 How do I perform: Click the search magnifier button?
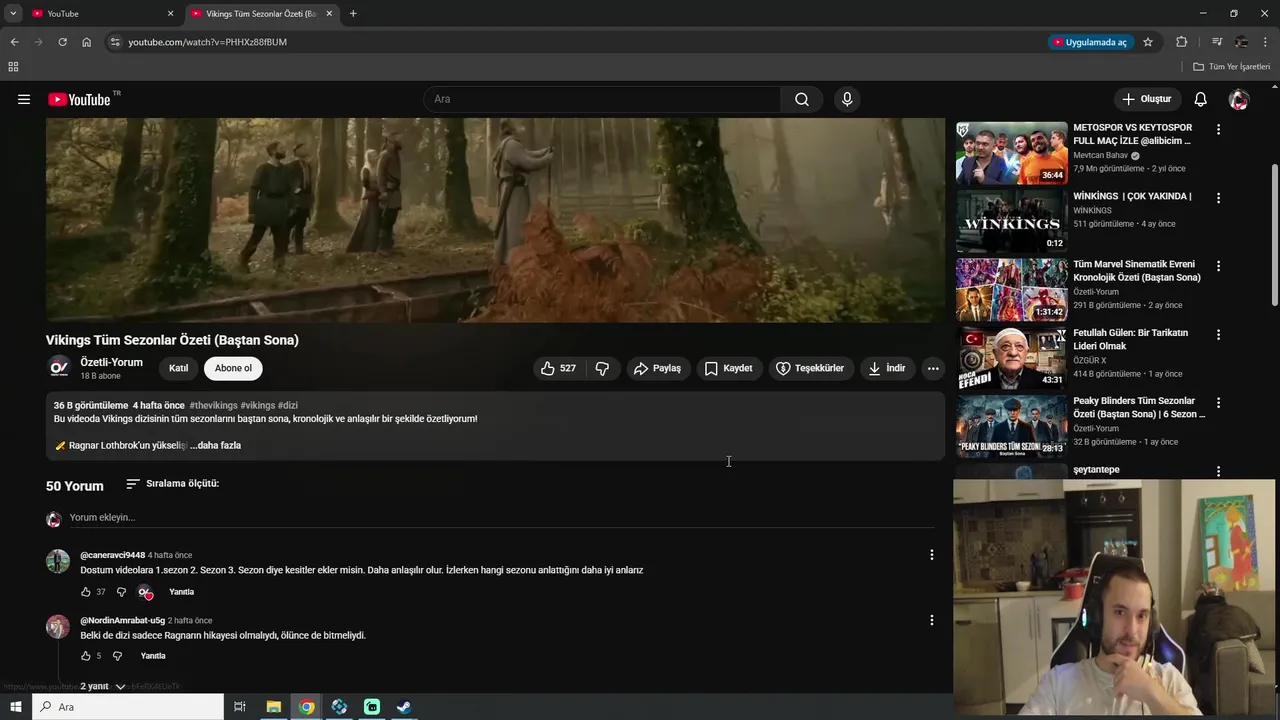802,99
